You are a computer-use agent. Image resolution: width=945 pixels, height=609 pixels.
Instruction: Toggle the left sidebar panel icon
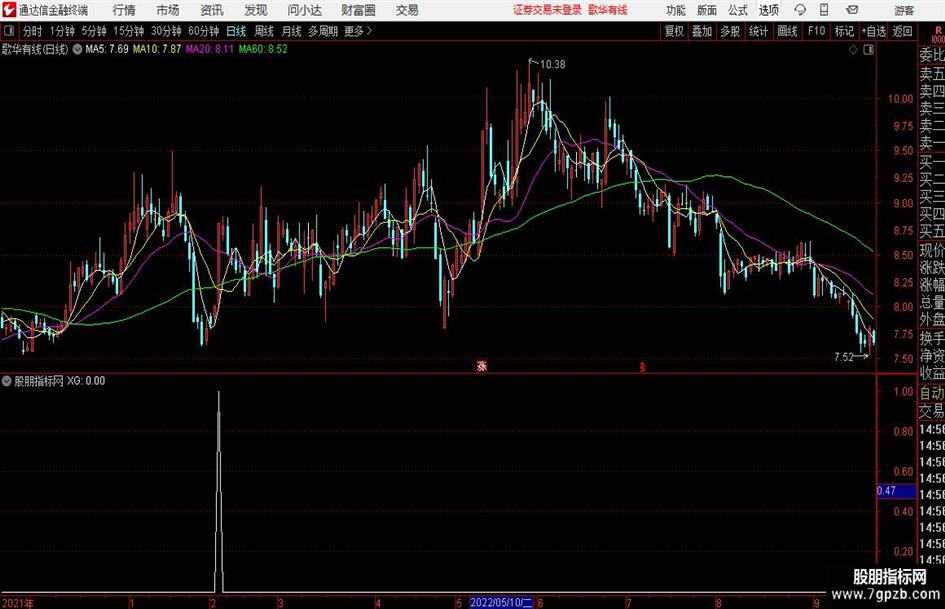coord(9,31)
